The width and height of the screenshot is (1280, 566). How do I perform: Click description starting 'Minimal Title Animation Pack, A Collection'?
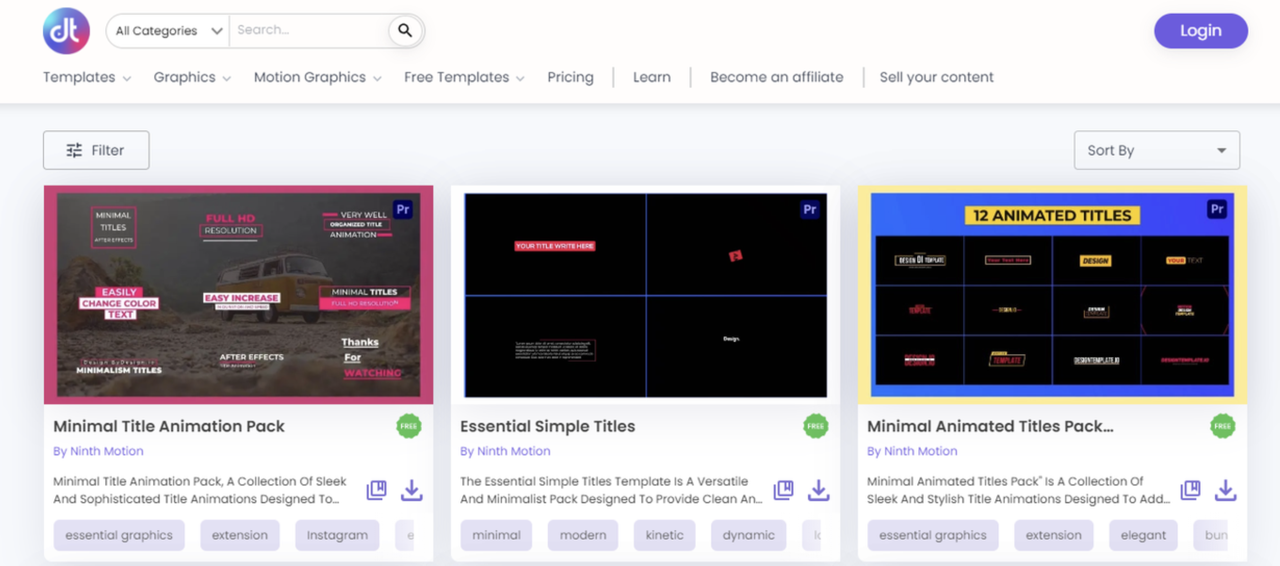200,490
